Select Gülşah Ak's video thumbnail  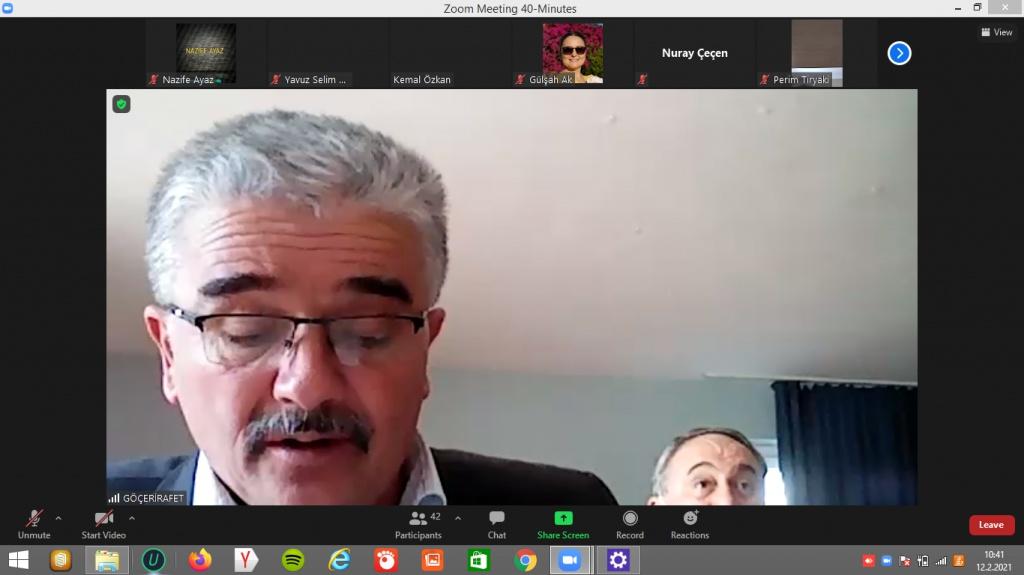point(572,53)
